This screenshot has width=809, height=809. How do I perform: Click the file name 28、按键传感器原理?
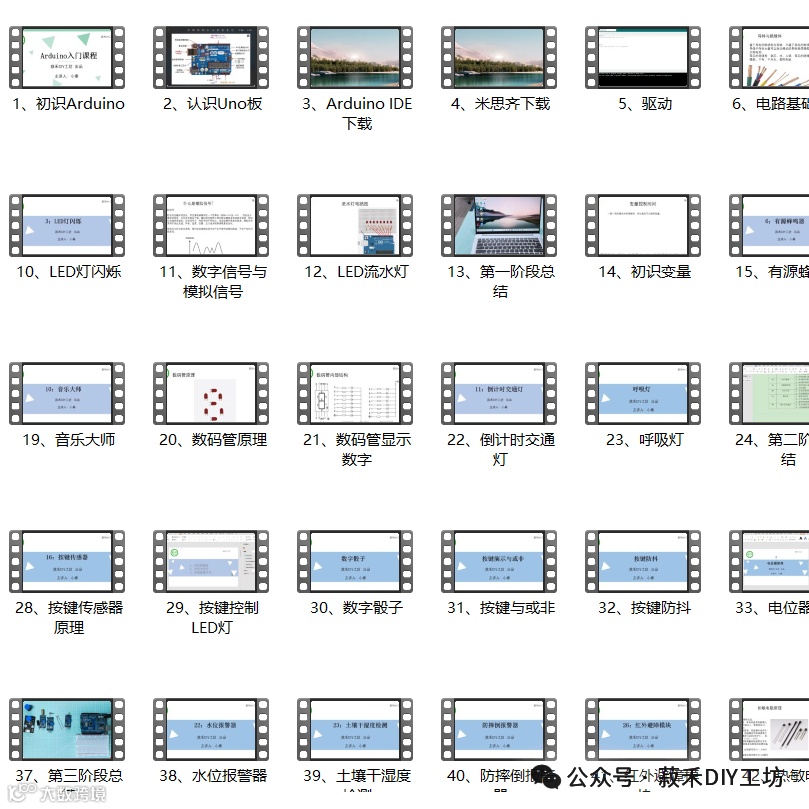coord(69,618)
